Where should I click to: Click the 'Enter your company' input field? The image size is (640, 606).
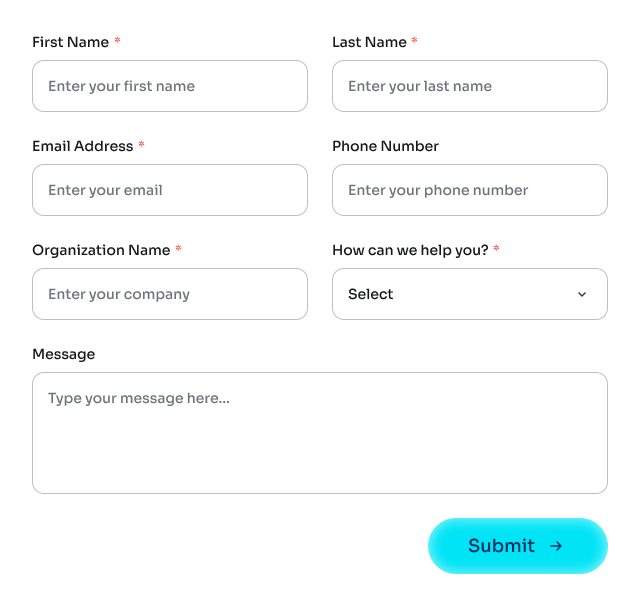170,294
